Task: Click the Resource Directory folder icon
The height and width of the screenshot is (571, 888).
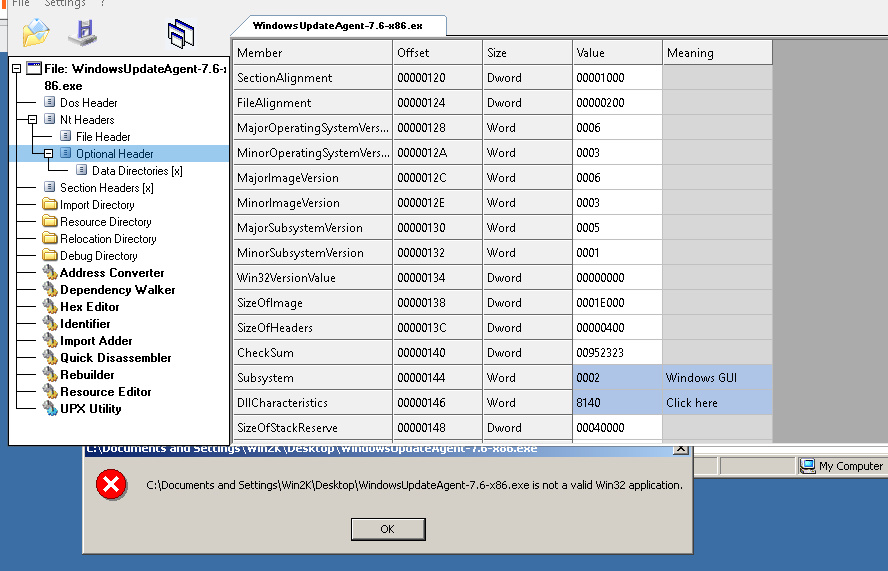Action: (50, 221)
